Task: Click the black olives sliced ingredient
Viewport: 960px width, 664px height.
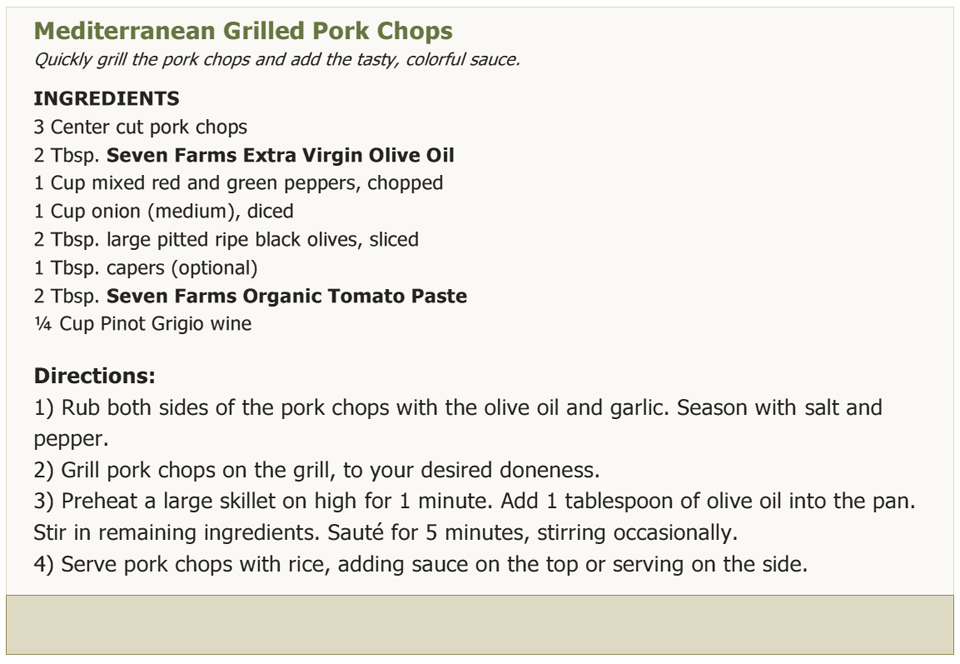Action: [x=226, y=239]
